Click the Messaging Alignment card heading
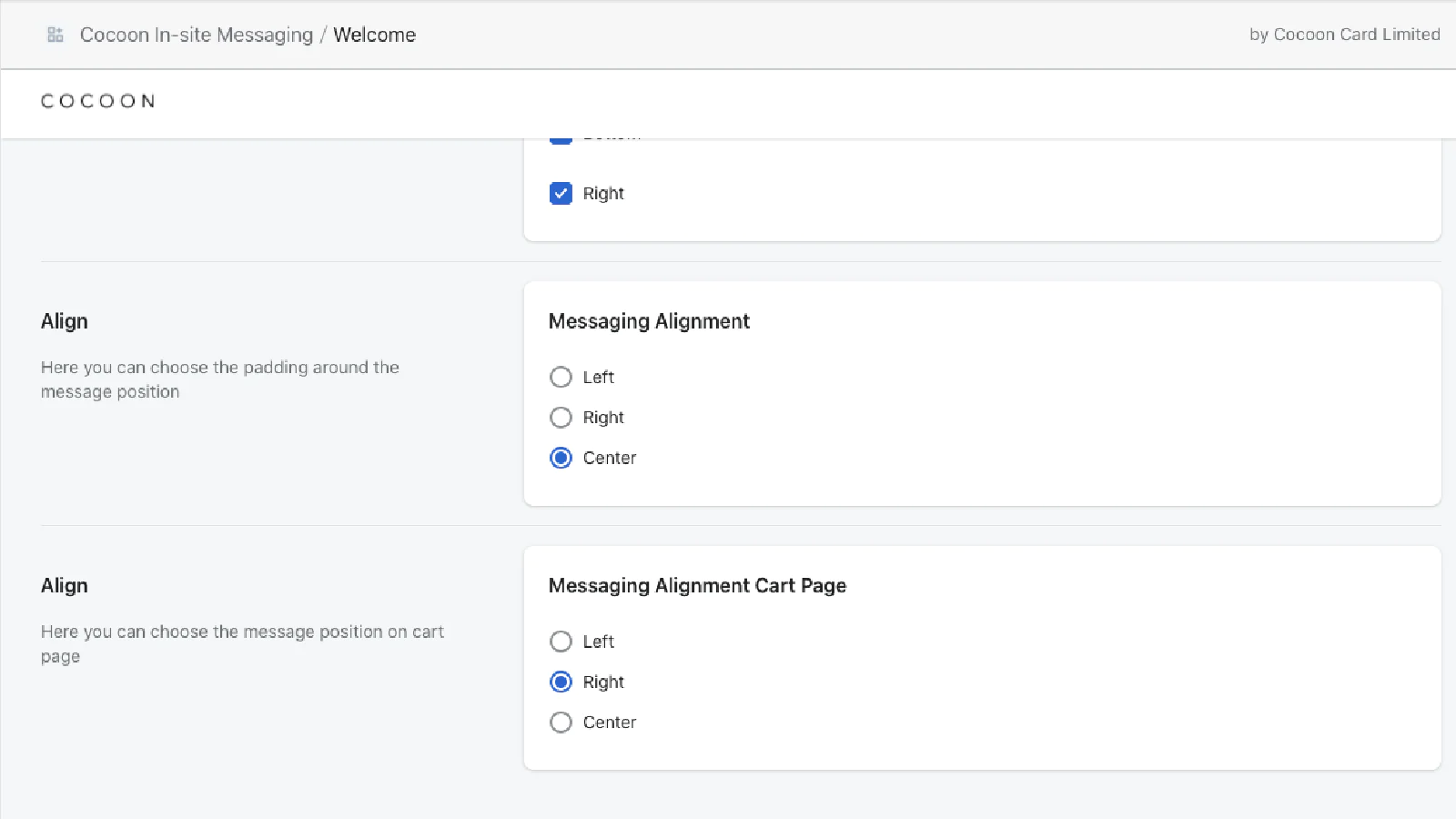Viewport: 1456px width, 819px height. (649, 321)
